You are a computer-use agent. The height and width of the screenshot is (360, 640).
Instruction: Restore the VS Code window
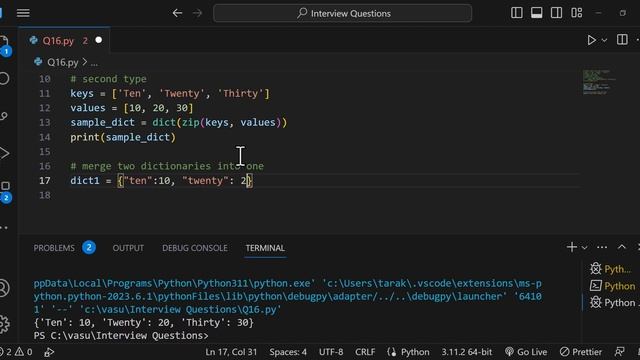[x=622, y=13]
